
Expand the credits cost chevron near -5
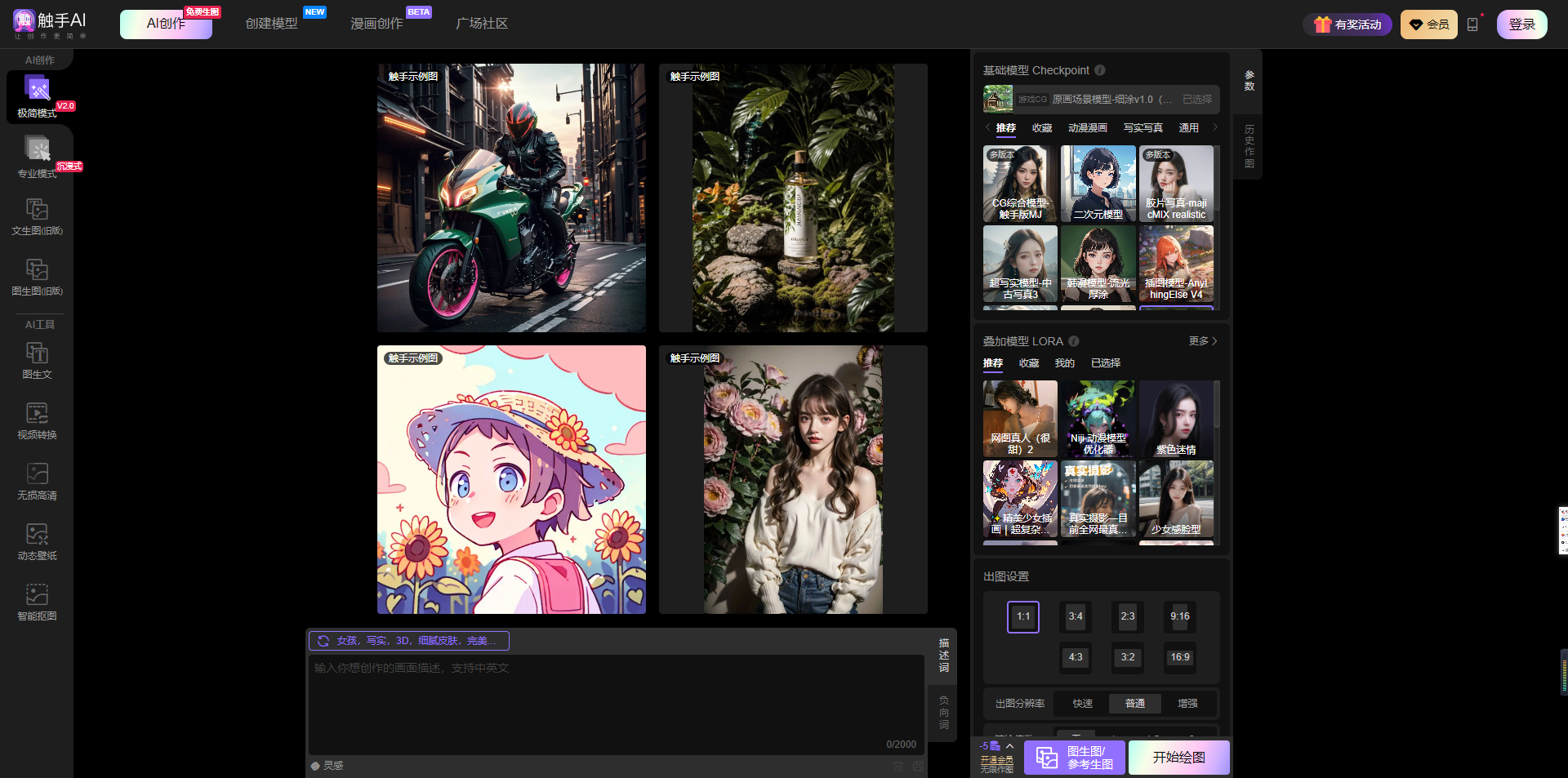click(1009, 746)
